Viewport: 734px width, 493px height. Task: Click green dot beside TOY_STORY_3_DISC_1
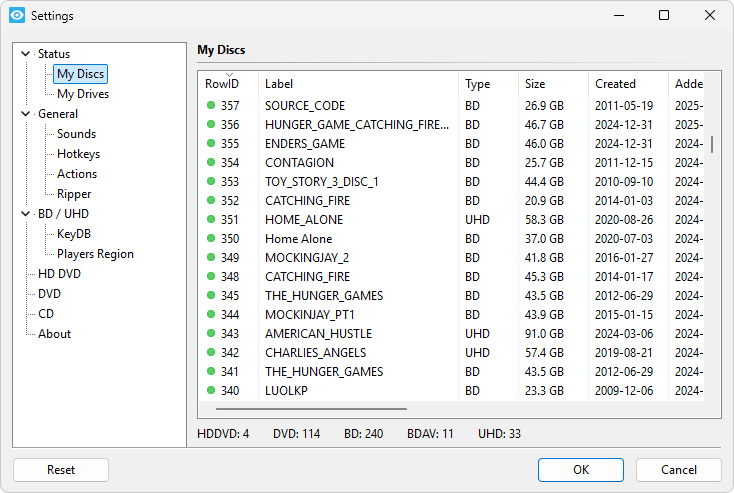[211, 181]
